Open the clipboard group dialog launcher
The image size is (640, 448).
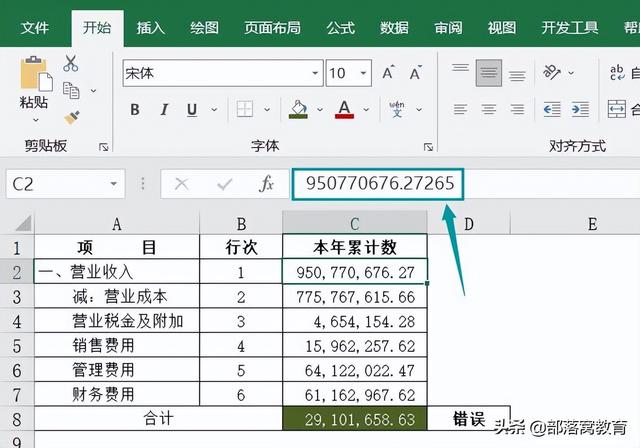104,147
